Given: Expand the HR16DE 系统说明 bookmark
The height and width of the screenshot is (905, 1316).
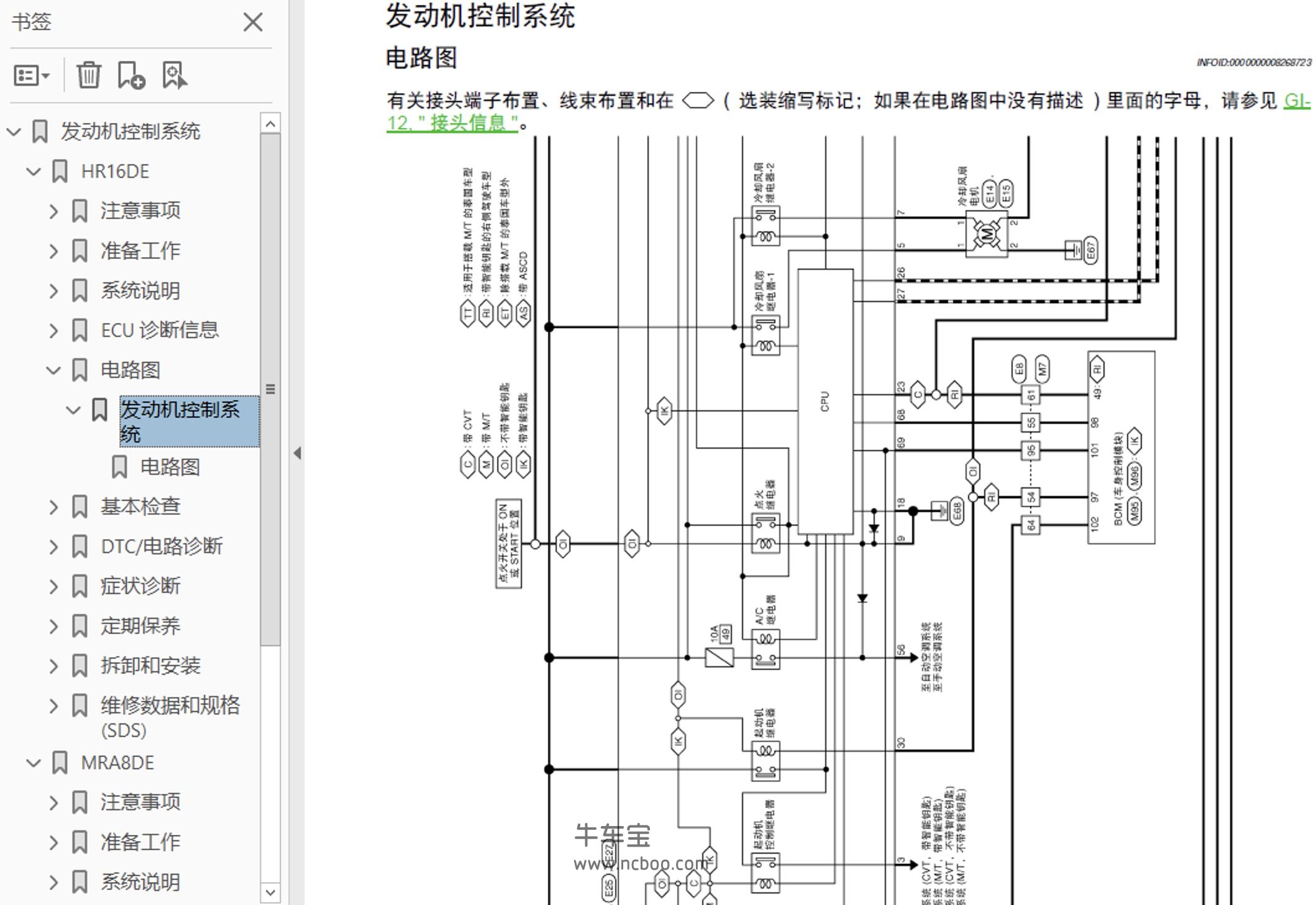Looking at the screenshot, I should [53, 290].
